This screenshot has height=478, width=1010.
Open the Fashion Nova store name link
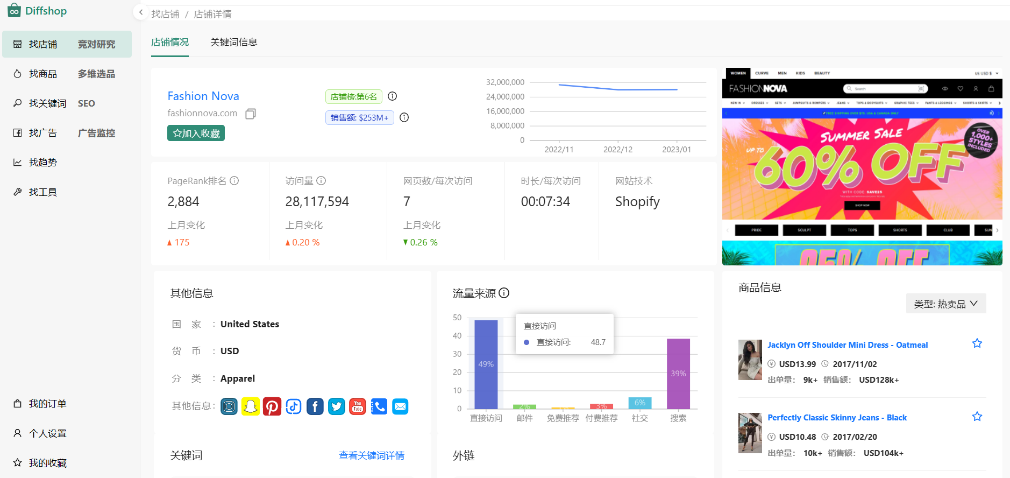203,96
